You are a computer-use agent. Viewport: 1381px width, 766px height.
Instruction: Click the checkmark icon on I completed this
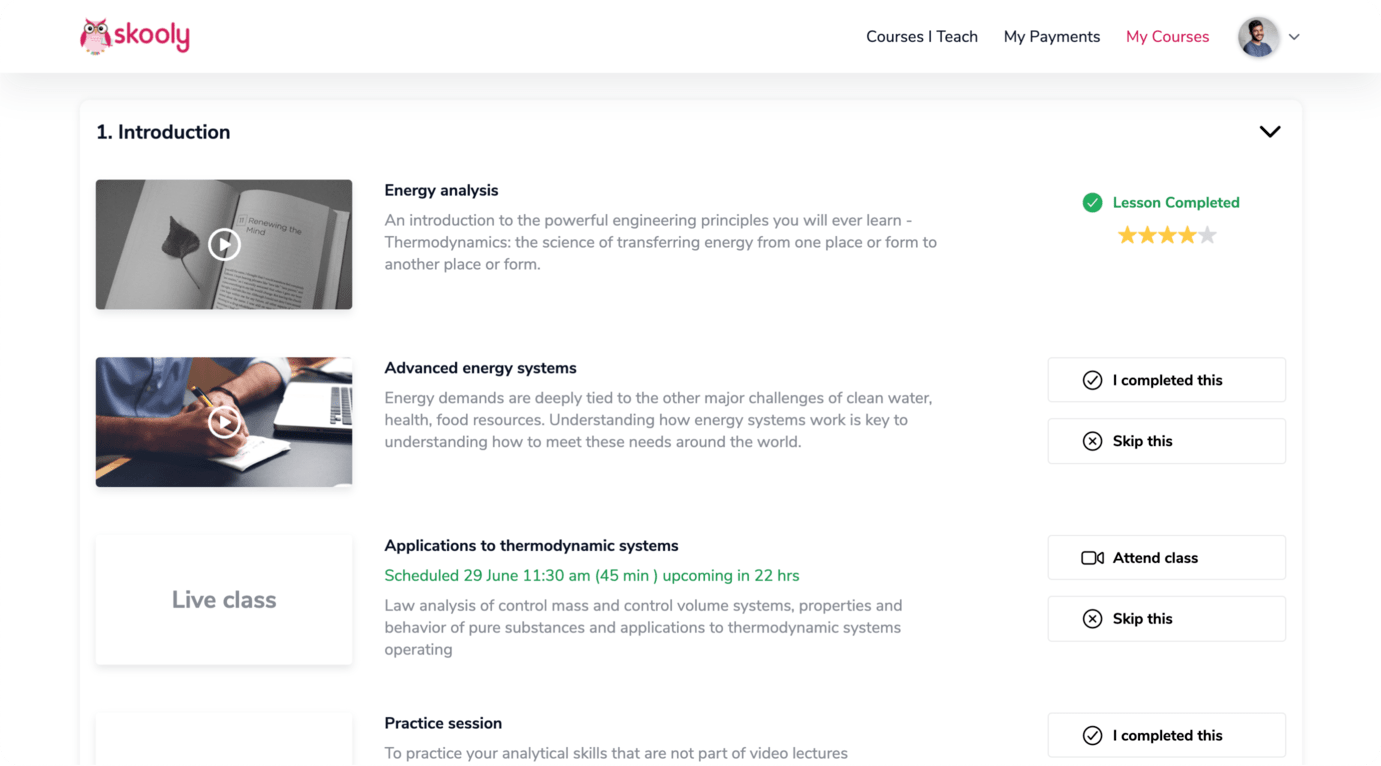1092,380
